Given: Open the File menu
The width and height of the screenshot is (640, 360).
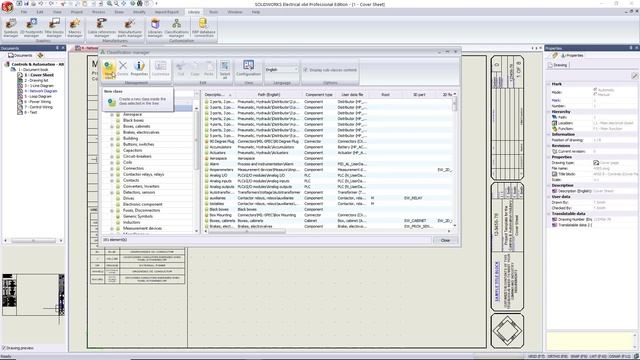Looking at the screenshot, I should pos(24,12).
